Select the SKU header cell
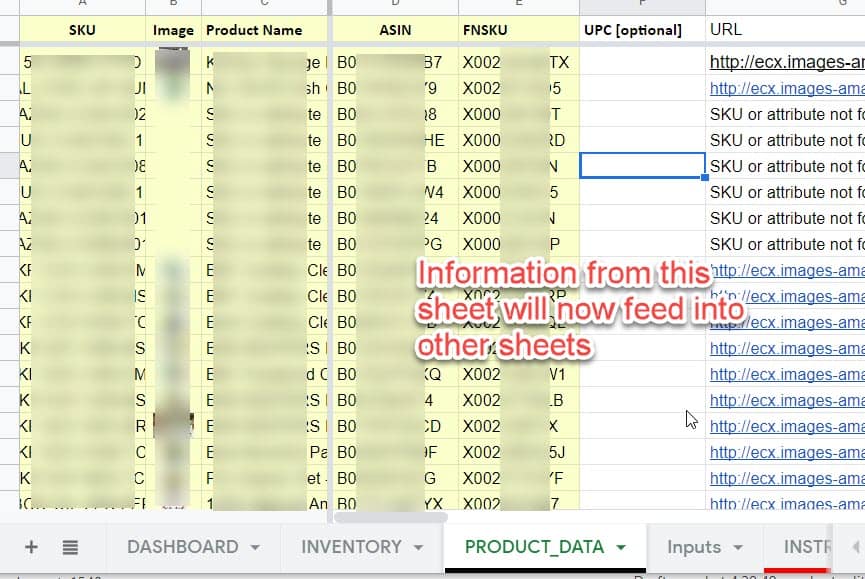 pyautogui.click(x=81, y=30)
